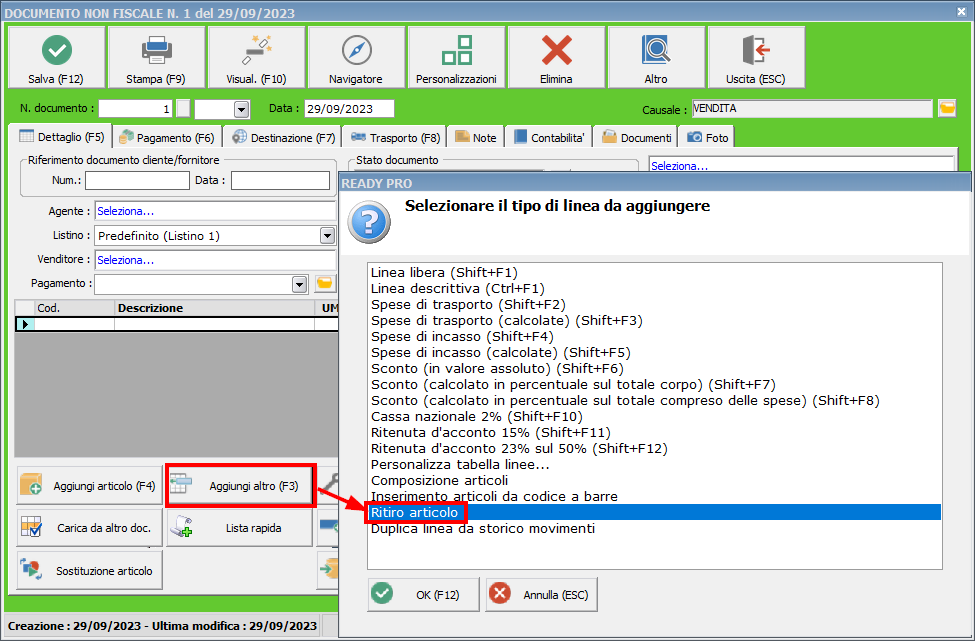Open the Trasporto (F8) tab
Viewport: 975px width, 641px height.
pyautogui.click(x=395, y=137)
